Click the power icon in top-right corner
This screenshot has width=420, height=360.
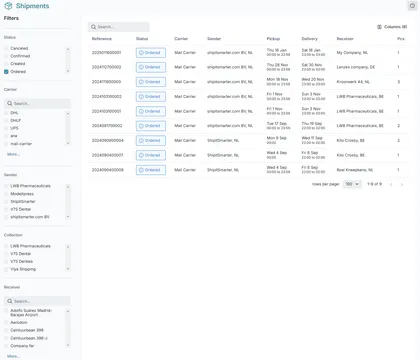point(412,6)
